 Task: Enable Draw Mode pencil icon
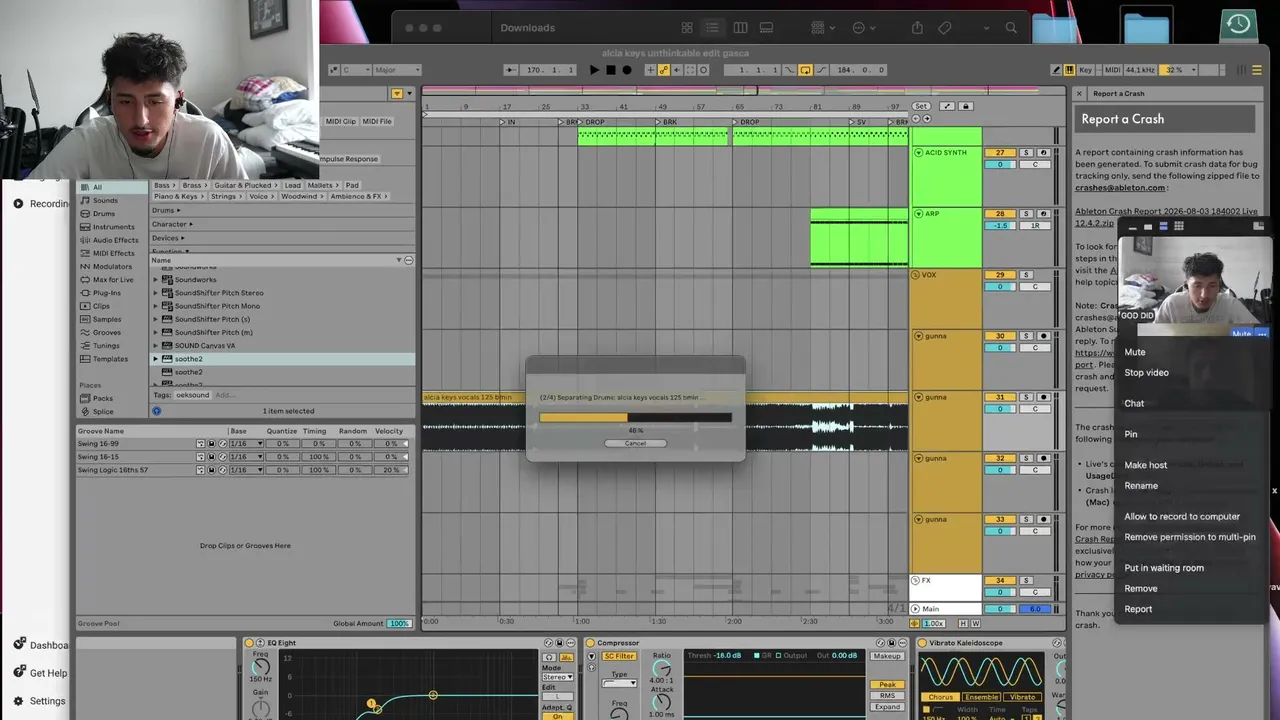point(1056,70)
